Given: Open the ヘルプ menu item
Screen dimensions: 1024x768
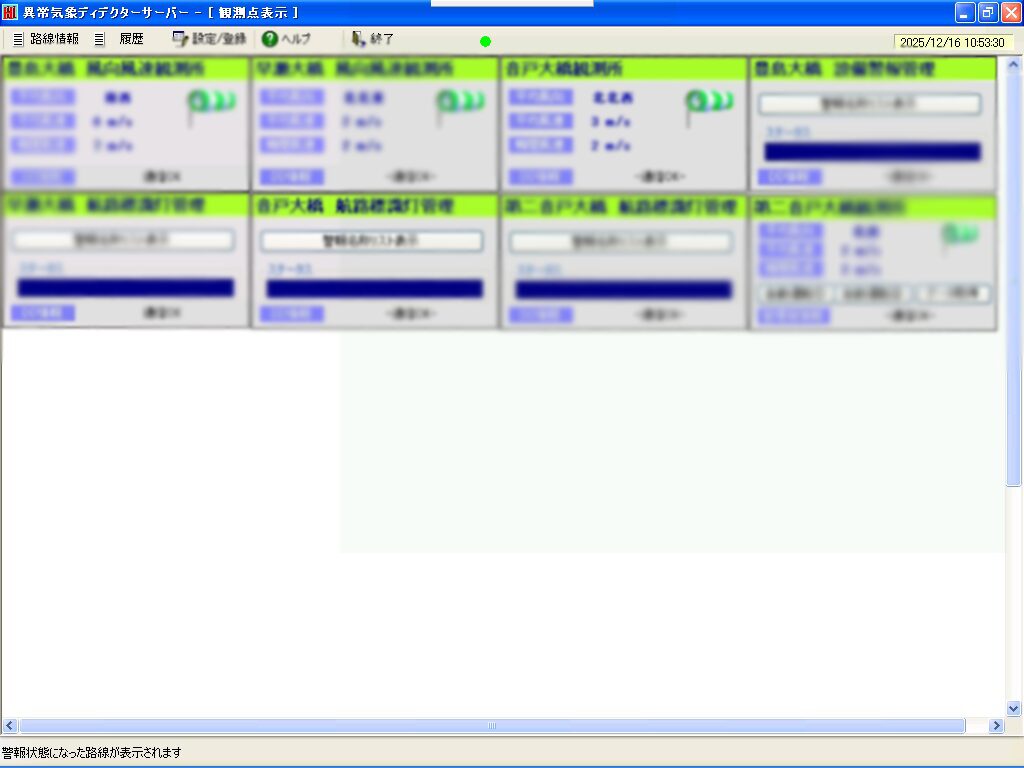Looking at the screenshot, I should point(296,40).
